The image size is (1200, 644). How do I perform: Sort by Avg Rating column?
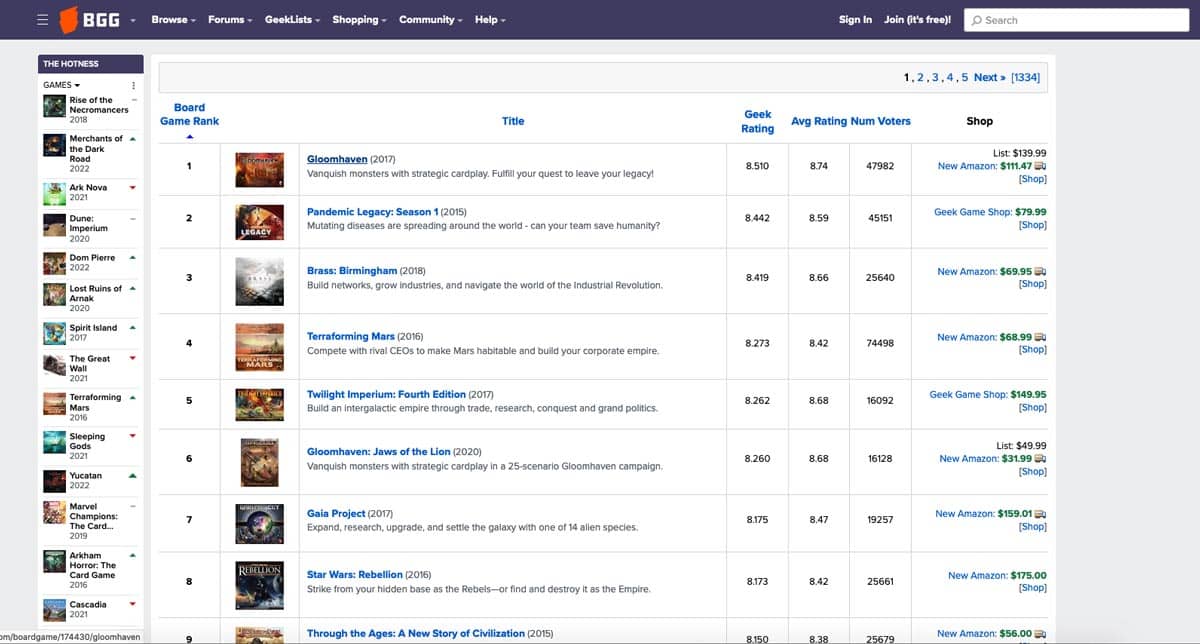point(818,121)
